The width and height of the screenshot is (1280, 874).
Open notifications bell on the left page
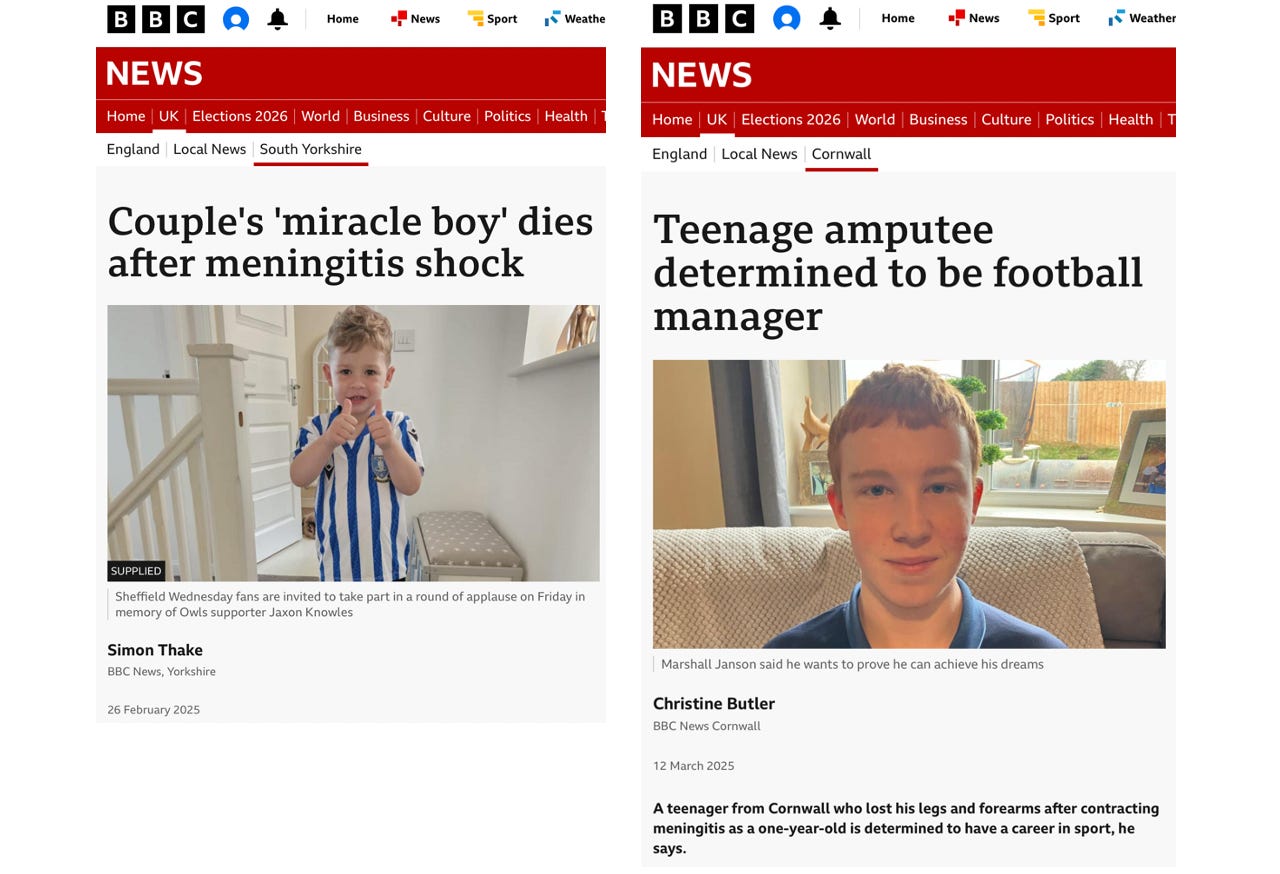278,19
